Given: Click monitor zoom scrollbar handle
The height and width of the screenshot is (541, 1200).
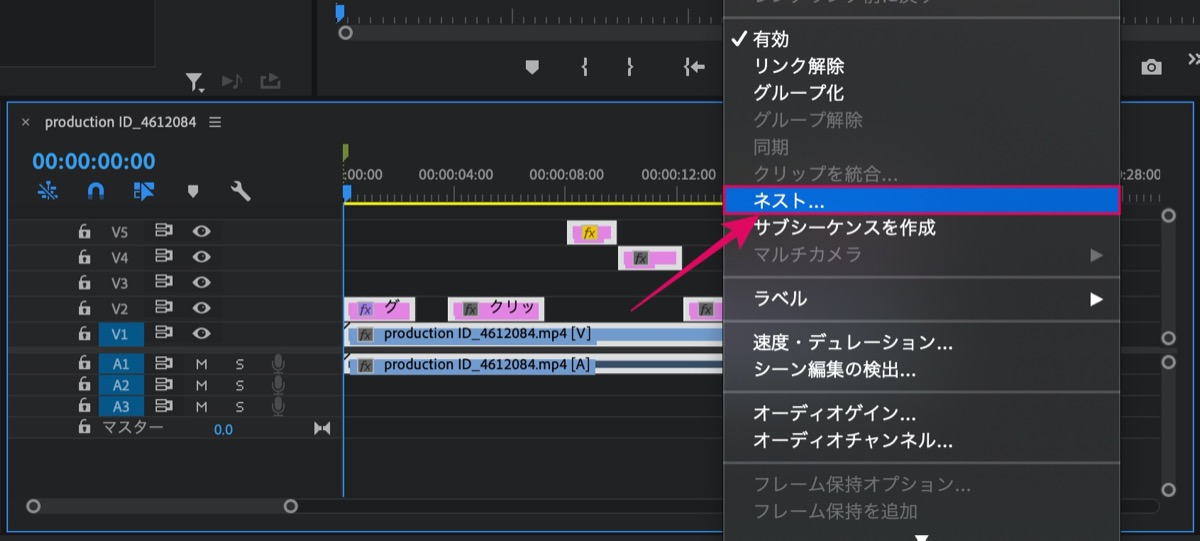Looking at the screenshot, I should pyautogui.click(x=346, y=32).
